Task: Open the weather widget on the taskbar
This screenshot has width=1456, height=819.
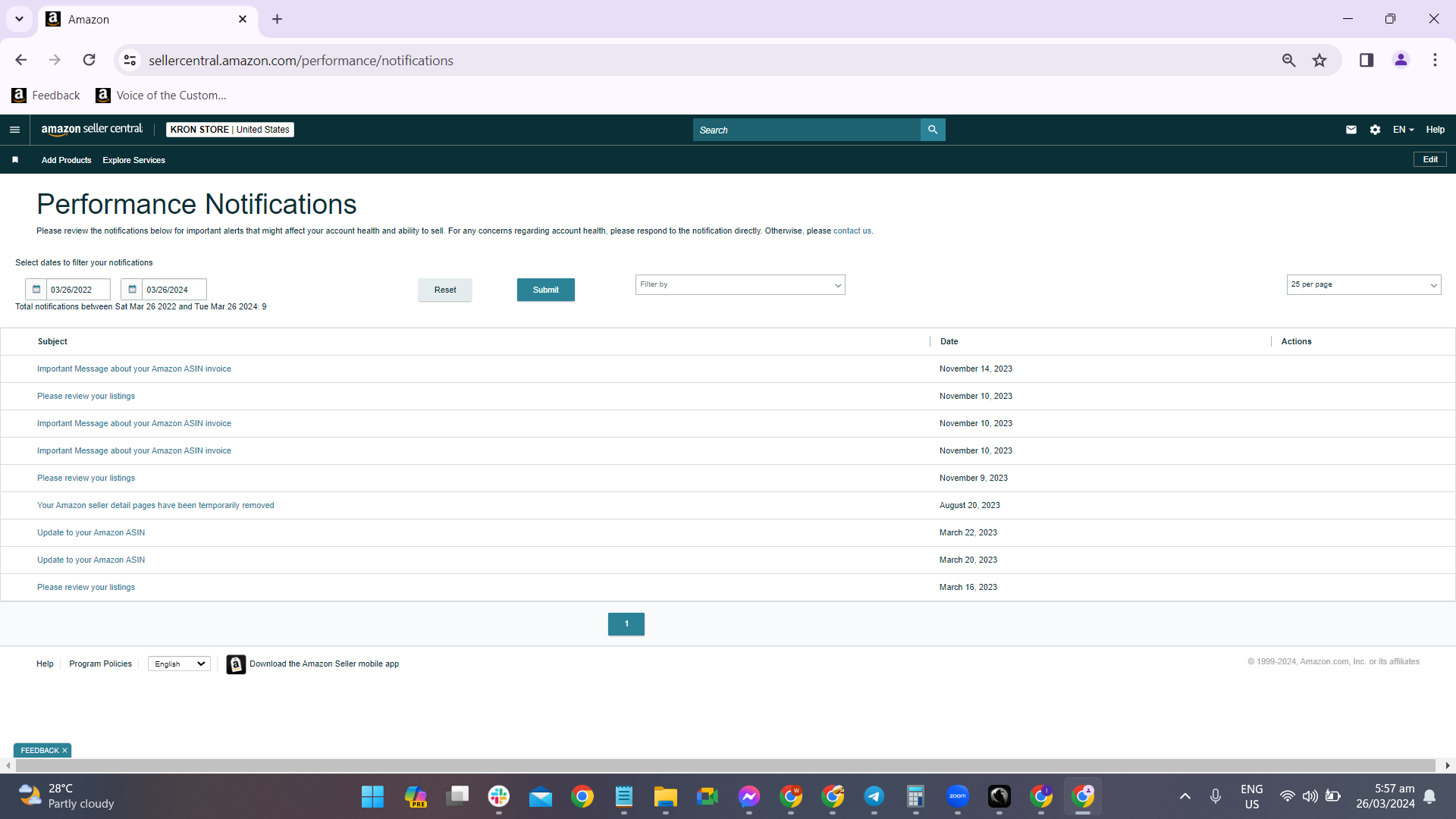Action: point(66,796)
